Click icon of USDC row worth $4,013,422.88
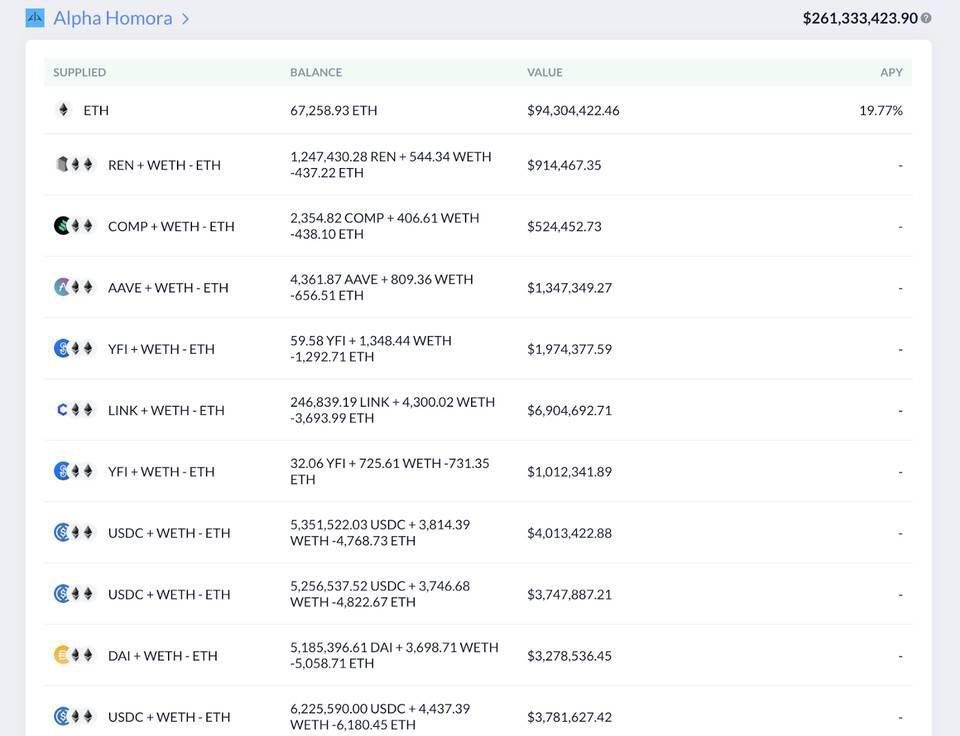The height and width of the screenshot is (736, 960). click(x=74, y=532)
